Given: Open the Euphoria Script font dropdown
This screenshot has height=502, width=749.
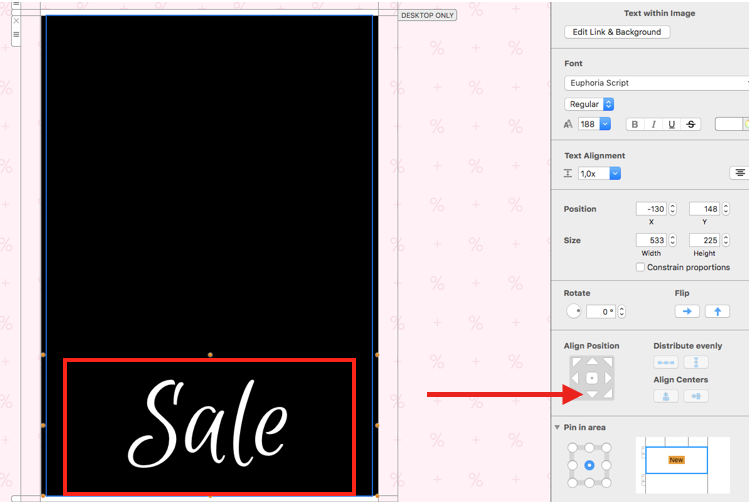Looking at the screenshot, I should coord(656,83).
